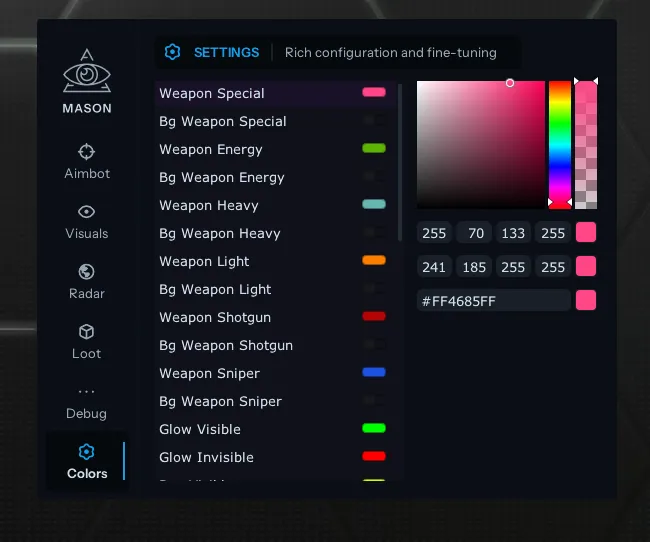Viewport: 650px width, 542px height.
Task: Click the hex field showing #FF4685FF
Action: (x=493, y=300)
